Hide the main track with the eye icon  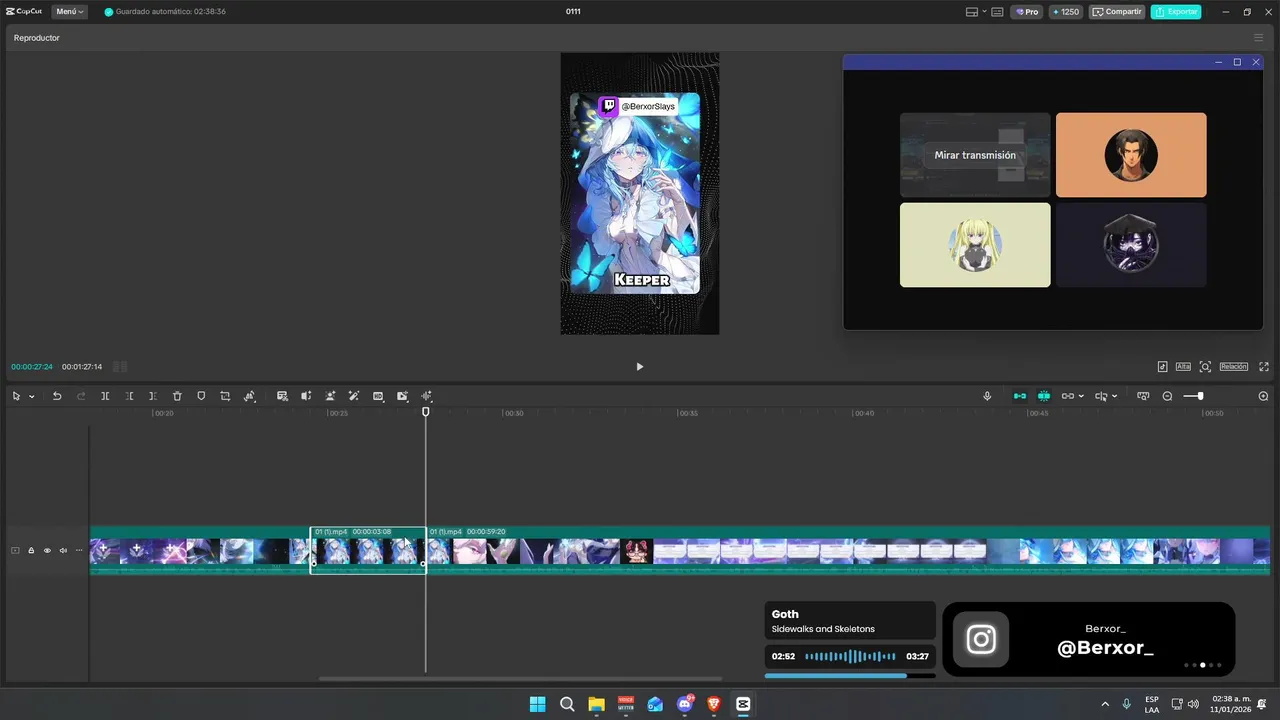(47, 550)
